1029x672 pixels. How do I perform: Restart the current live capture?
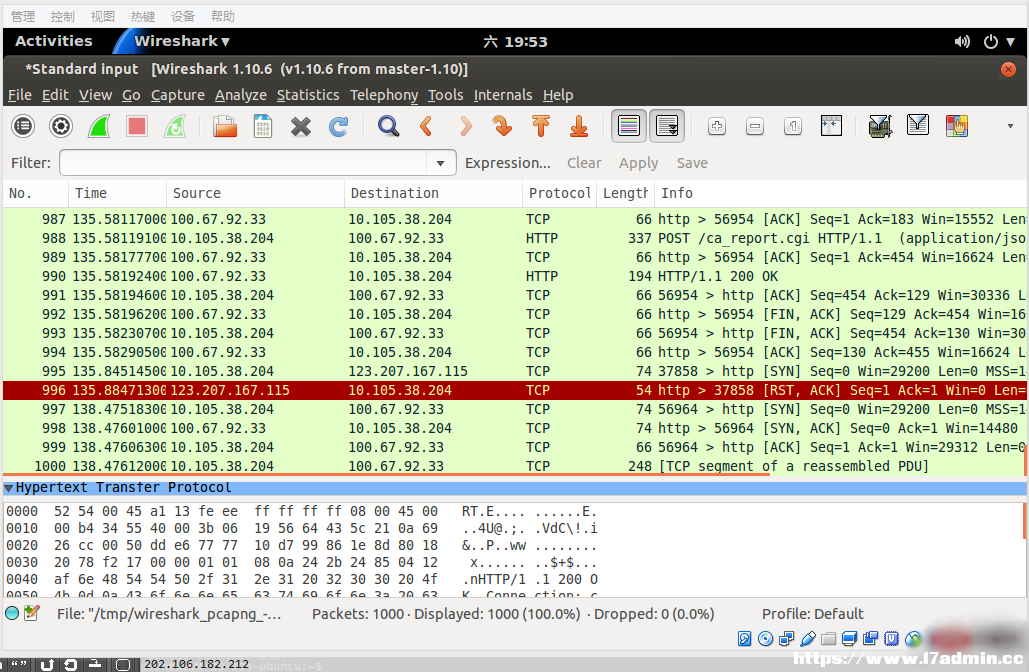click(175, 126)
